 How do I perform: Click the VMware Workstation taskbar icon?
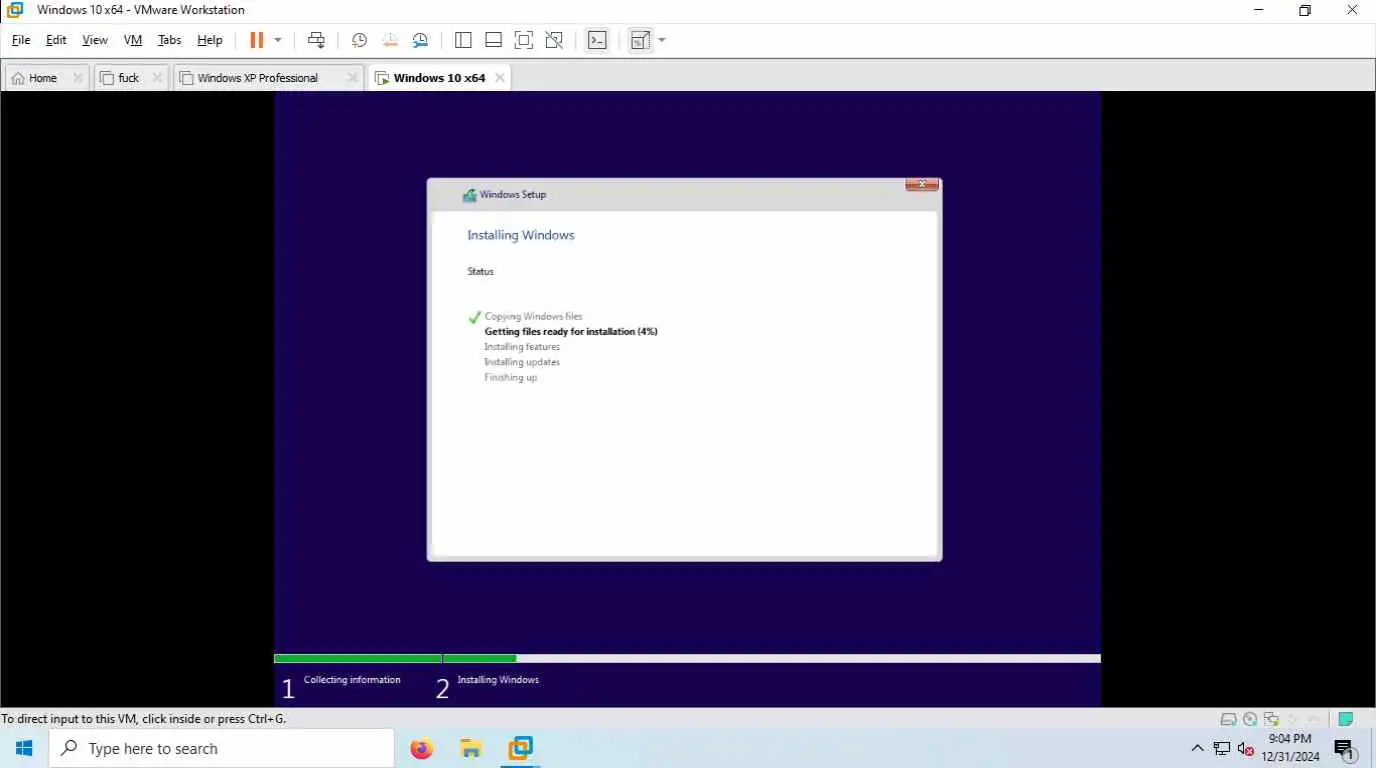tap(520, 748)
